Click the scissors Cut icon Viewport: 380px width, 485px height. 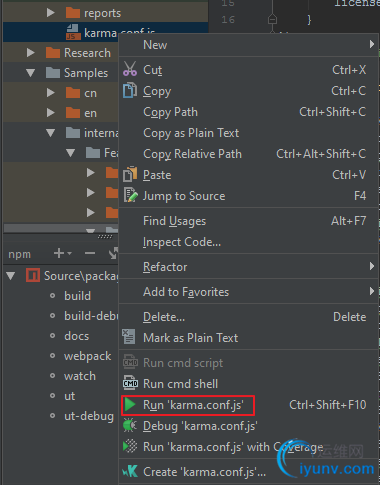(x=130, y=69)
